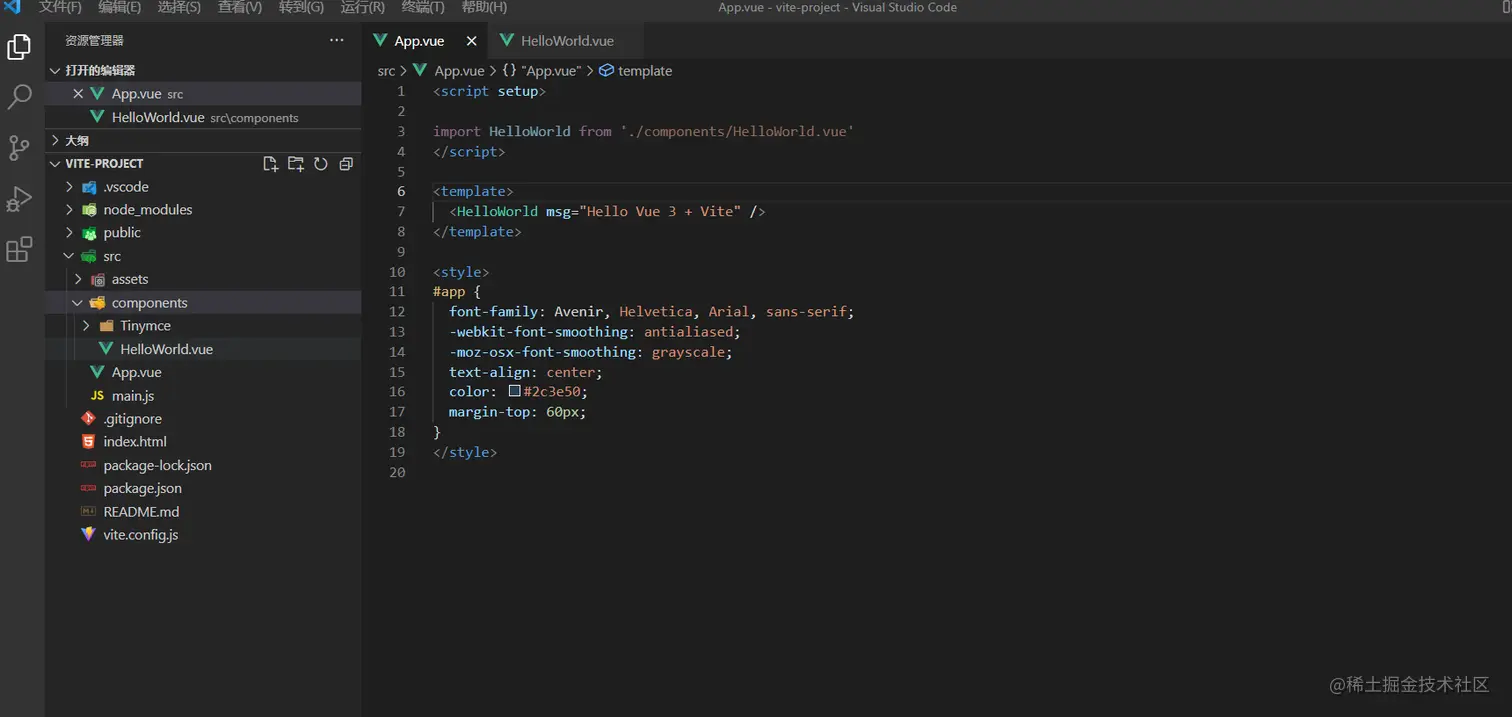Create a new file in VITE-PROJECT
Screen dimensions: 1512x717
pos(270,164)
